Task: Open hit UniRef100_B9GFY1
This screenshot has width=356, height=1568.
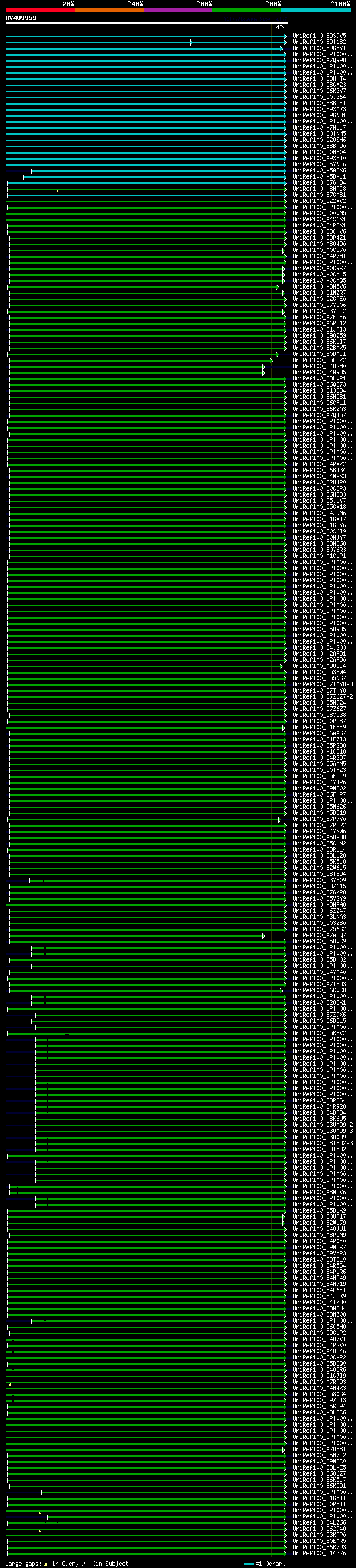Action: click(x=319, y=48)
